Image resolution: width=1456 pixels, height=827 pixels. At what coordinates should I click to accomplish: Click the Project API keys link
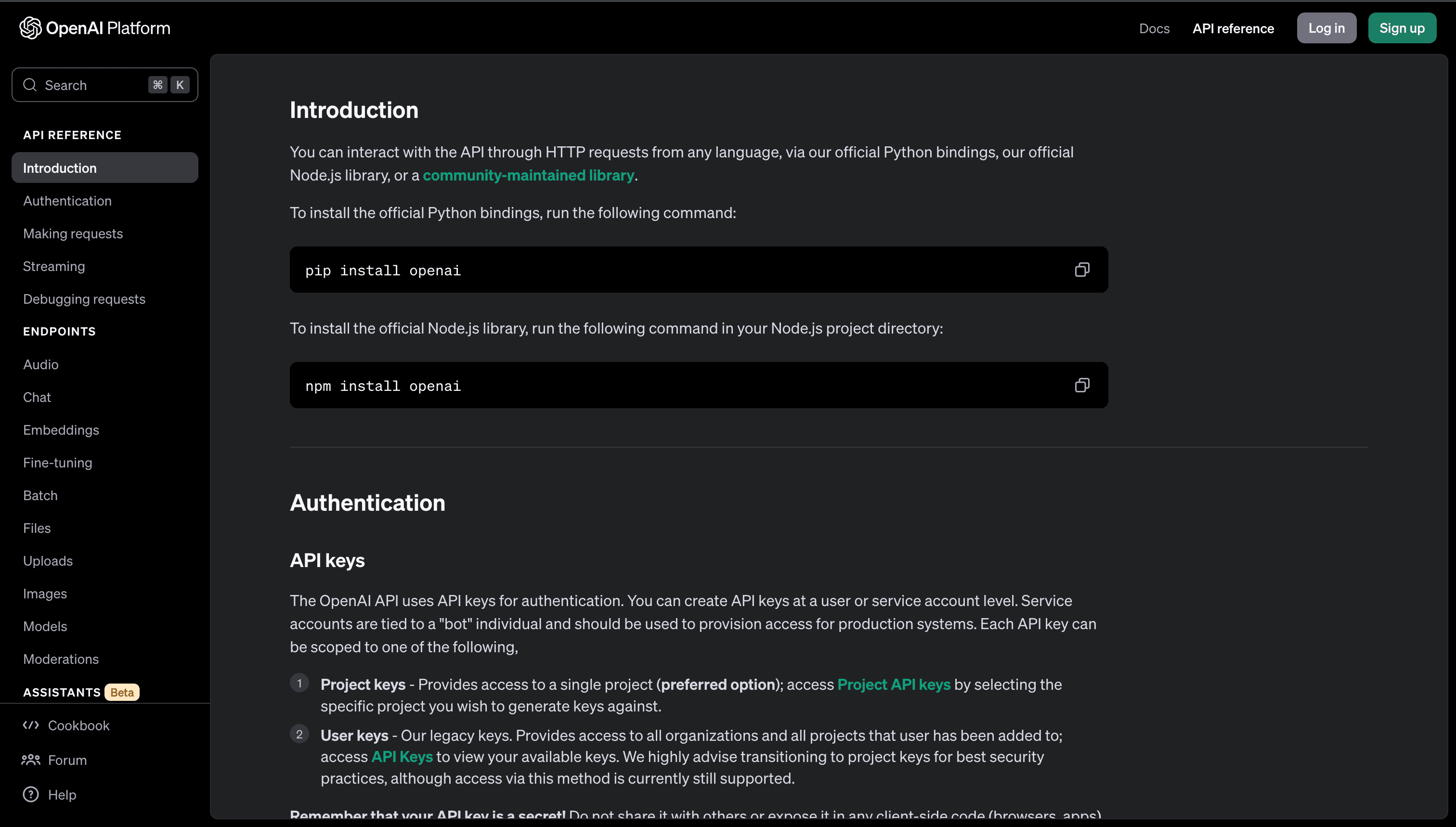tap(893, 684)
